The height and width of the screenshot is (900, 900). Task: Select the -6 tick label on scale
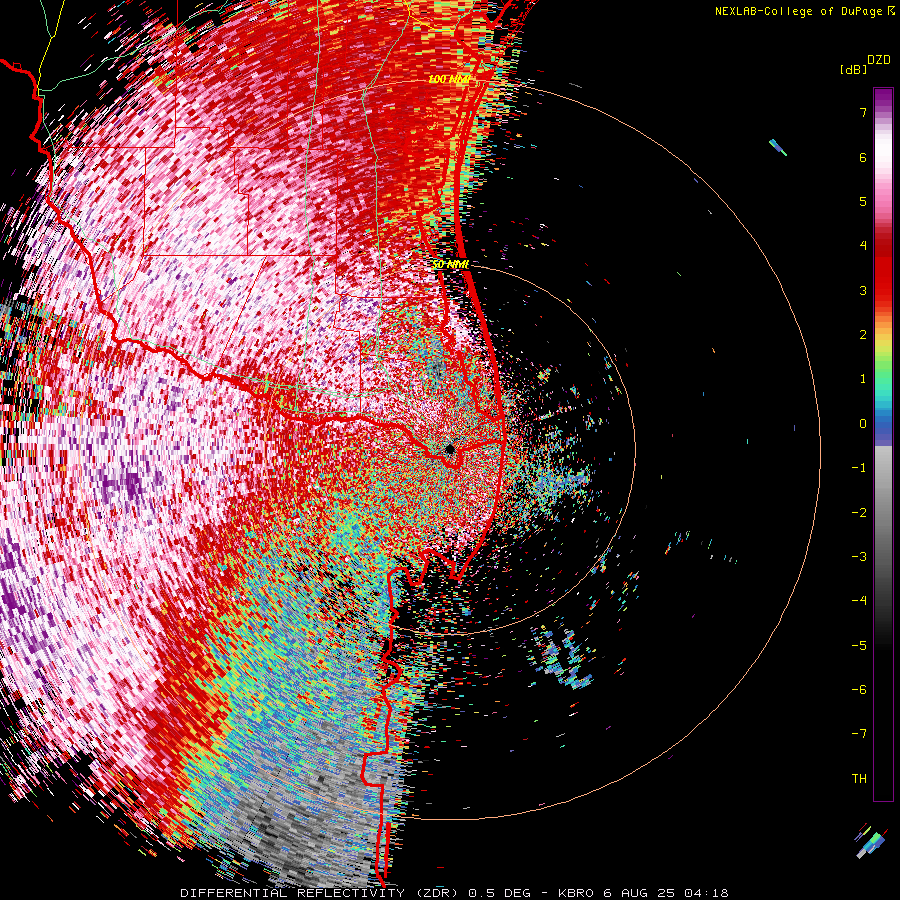click(859, 690)
